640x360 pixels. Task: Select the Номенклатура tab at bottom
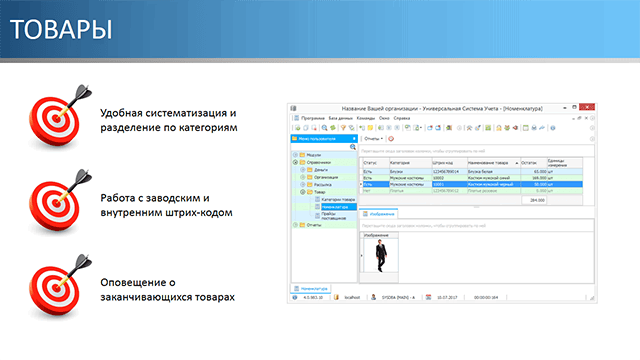[x=311, y=289]
